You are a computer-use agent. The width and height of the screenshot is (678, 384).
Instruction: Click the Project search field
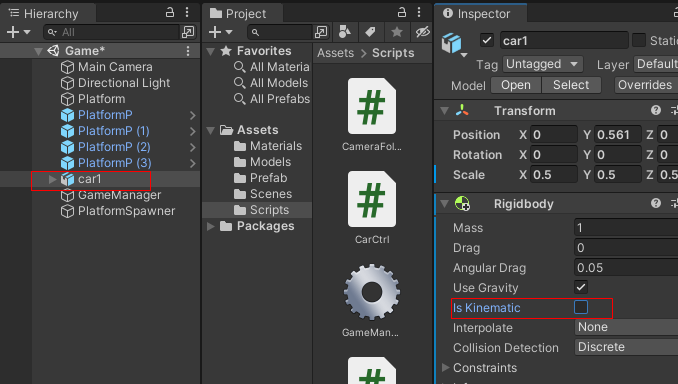[x=280, y=32]
